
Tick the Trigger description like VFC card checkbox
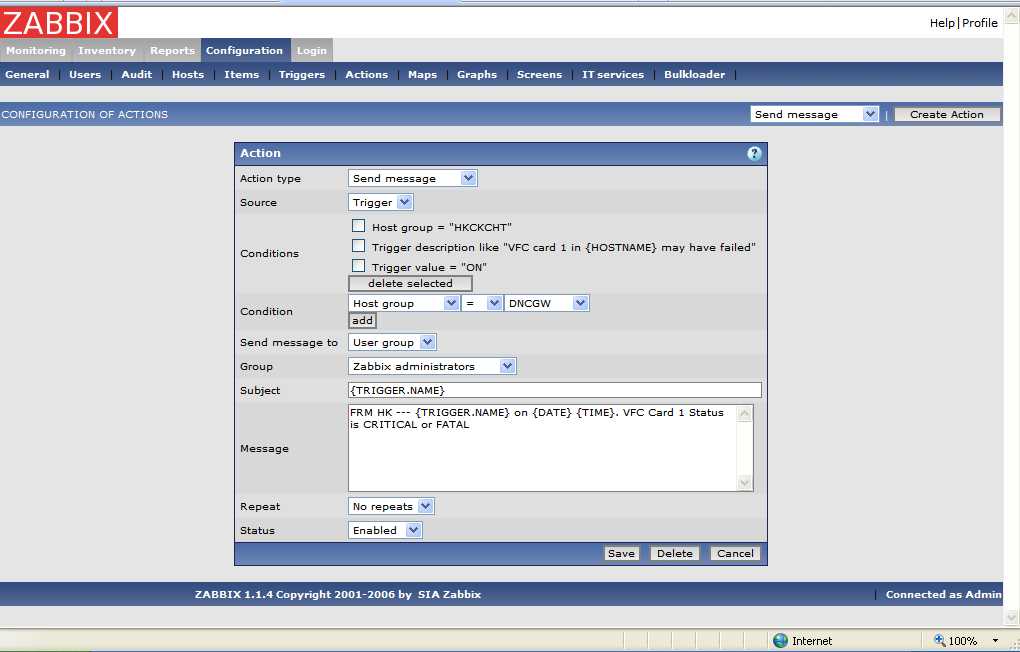[x=358, y=246]
